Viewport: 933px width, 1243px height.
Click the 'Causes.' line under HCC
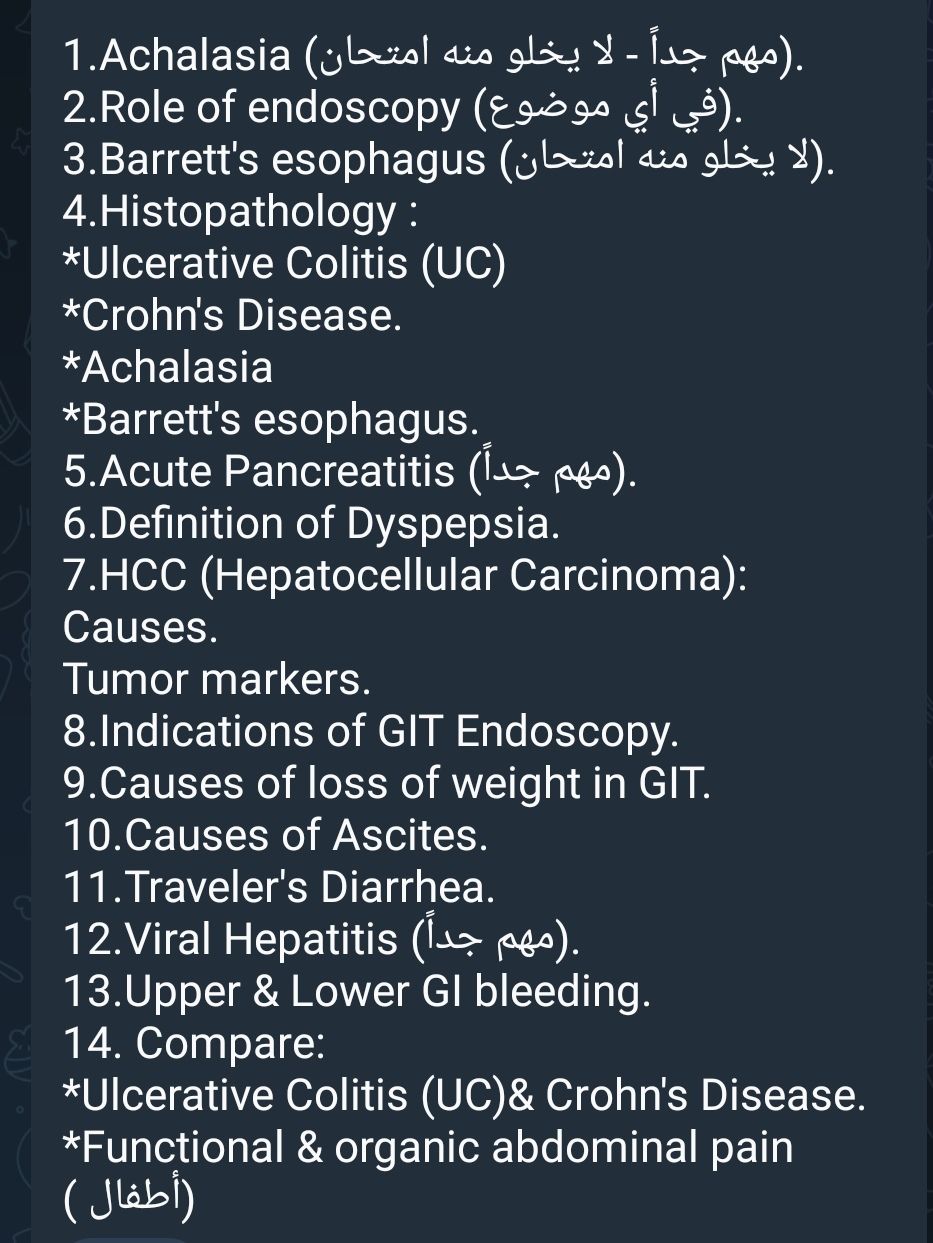coord(140,628)
